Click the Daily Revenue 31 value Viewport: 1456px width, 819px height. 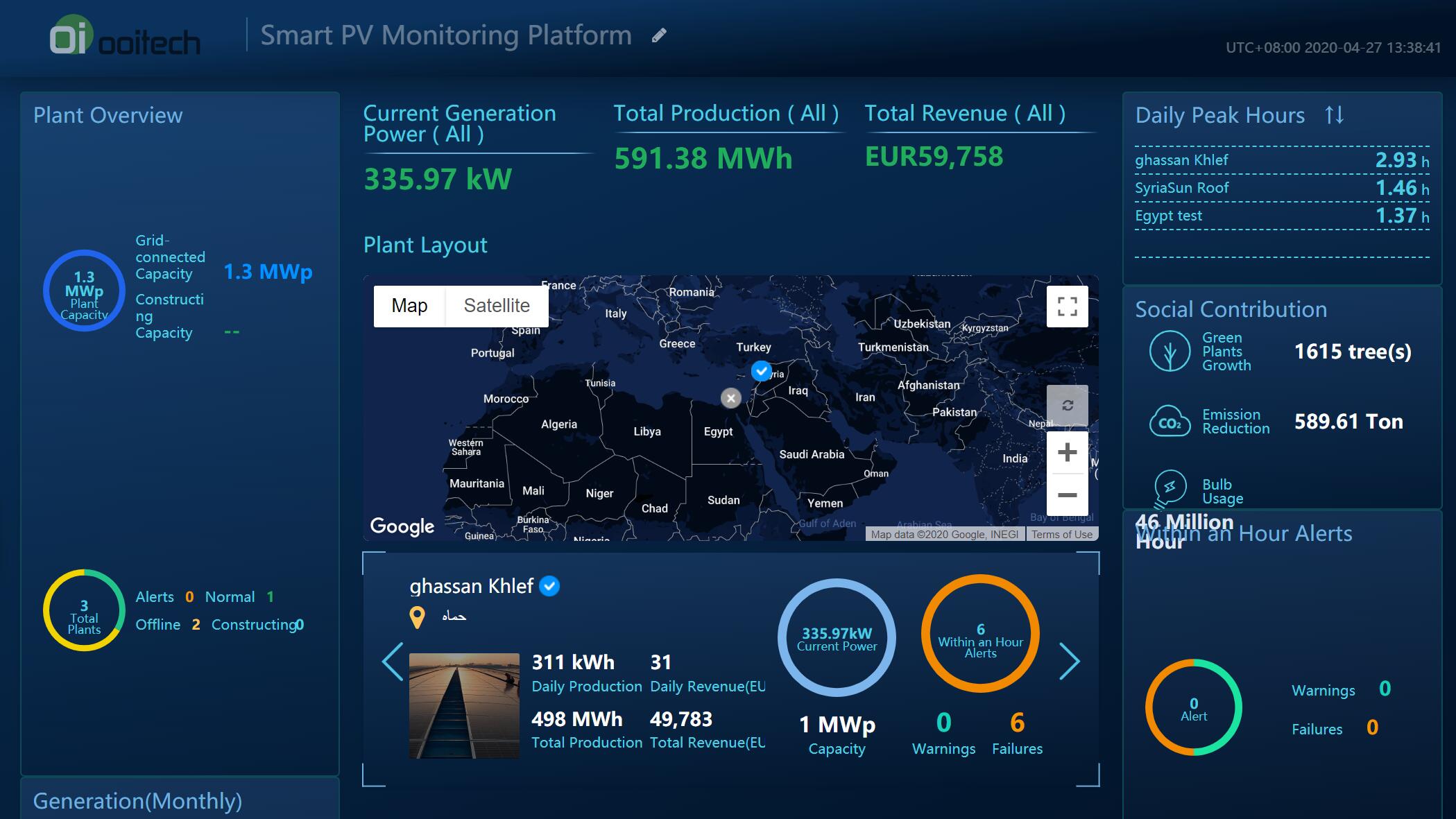point(660,662)
